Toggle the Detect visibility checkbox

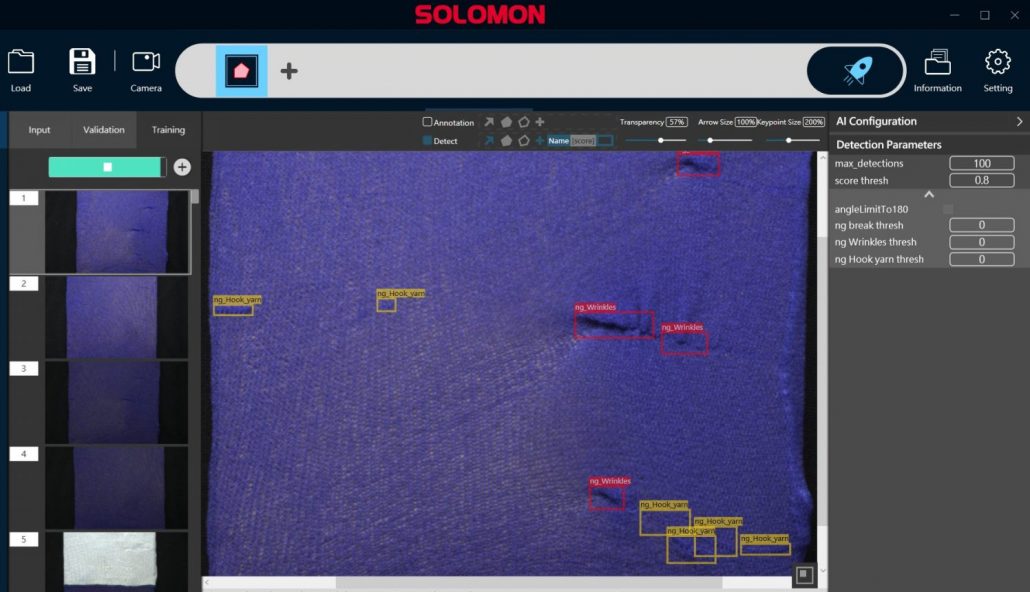[x=428, y=140]
